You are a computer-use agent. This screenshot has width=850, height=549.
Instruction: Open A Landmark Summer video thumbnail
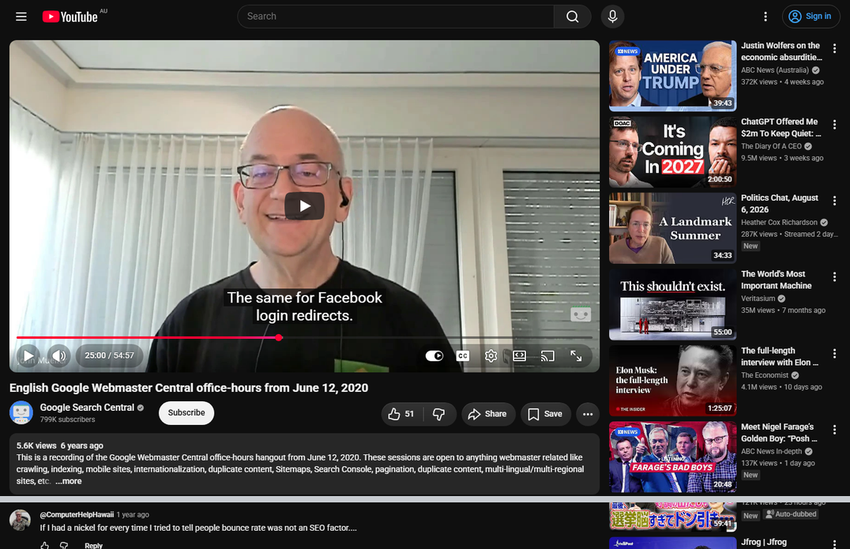(673, 228)
